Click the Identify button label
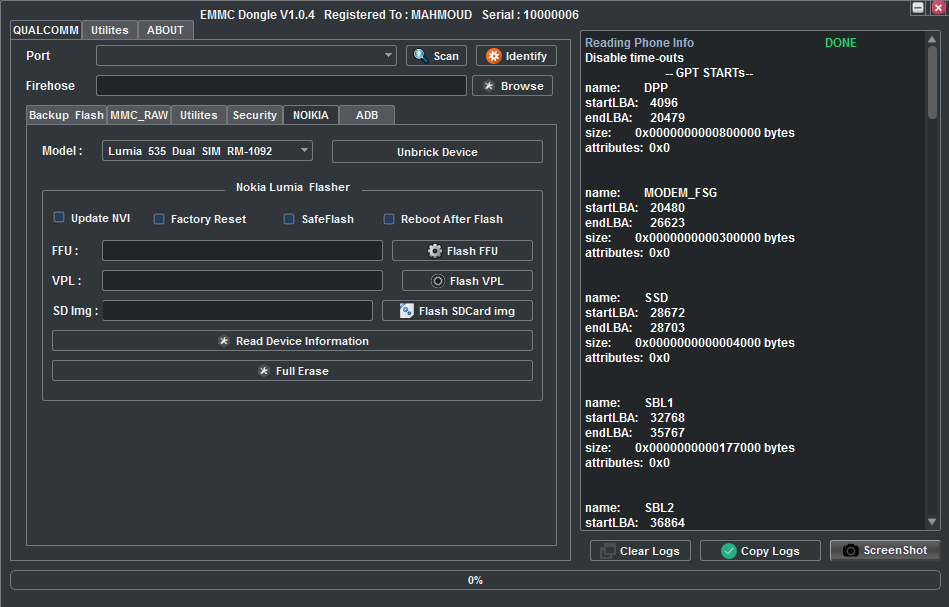Image resolution: width=949 pixels, height=607 pixels. click(x=526, y=56)
